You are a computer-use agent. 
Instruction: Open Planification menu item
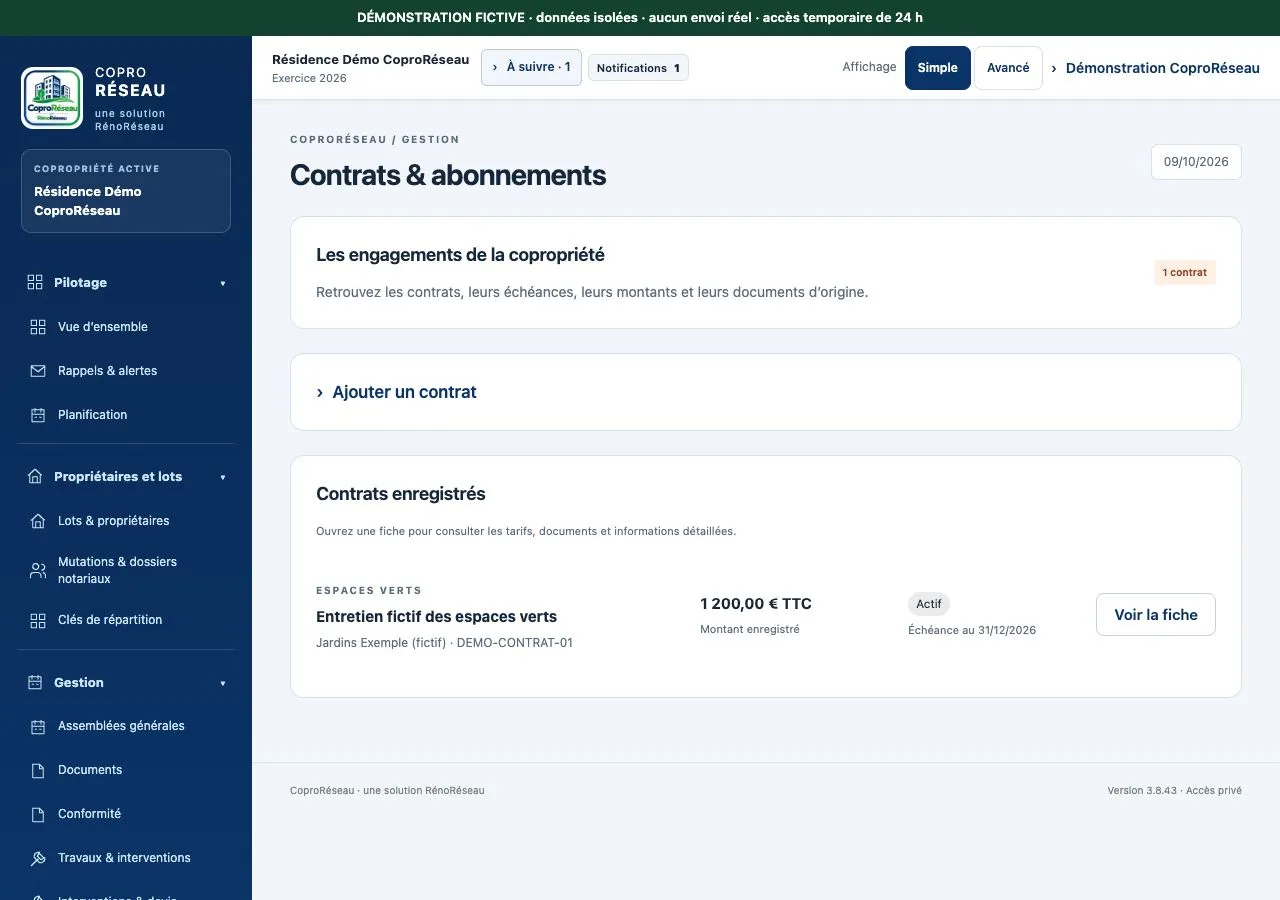tap(126, 415)
